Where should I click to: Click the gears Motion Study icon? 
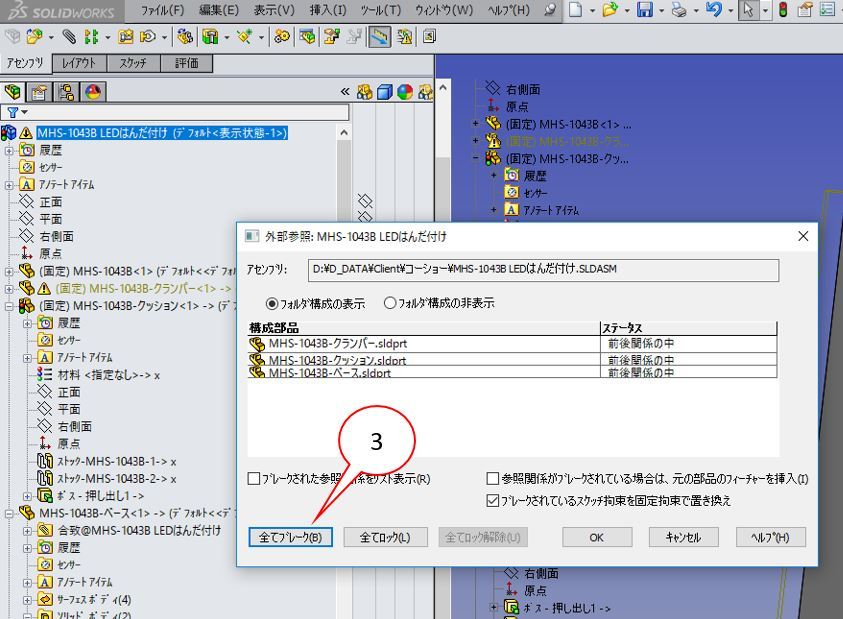(282, 37)
